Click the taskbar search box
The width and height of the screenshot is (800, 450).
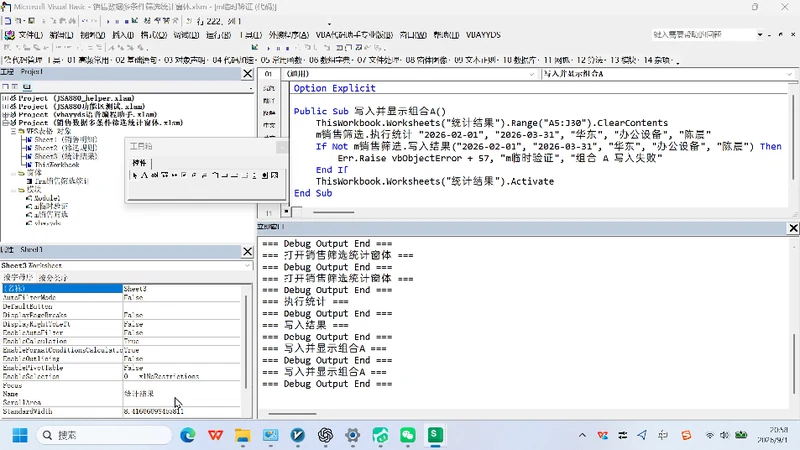coord(105,435)
